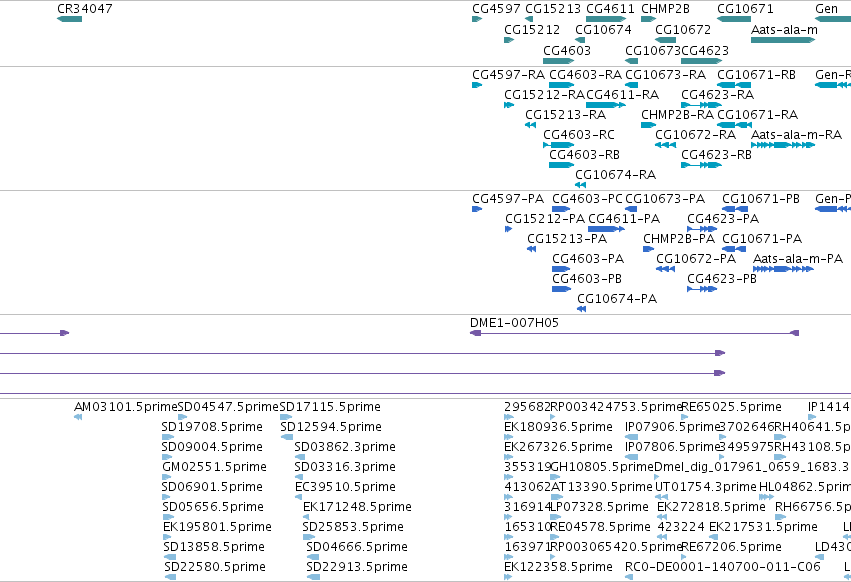Click transcript CG10671-RB
The image size is (851, 582).
734,85
